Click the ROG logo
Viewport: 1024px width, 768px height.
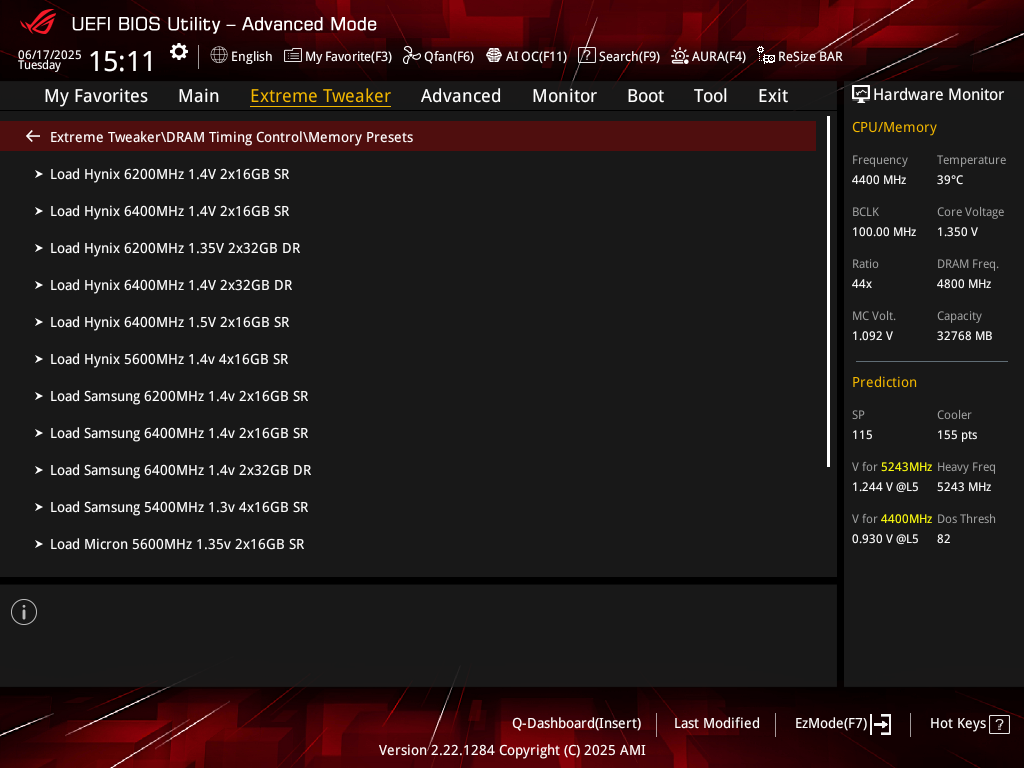click(38, 24)
